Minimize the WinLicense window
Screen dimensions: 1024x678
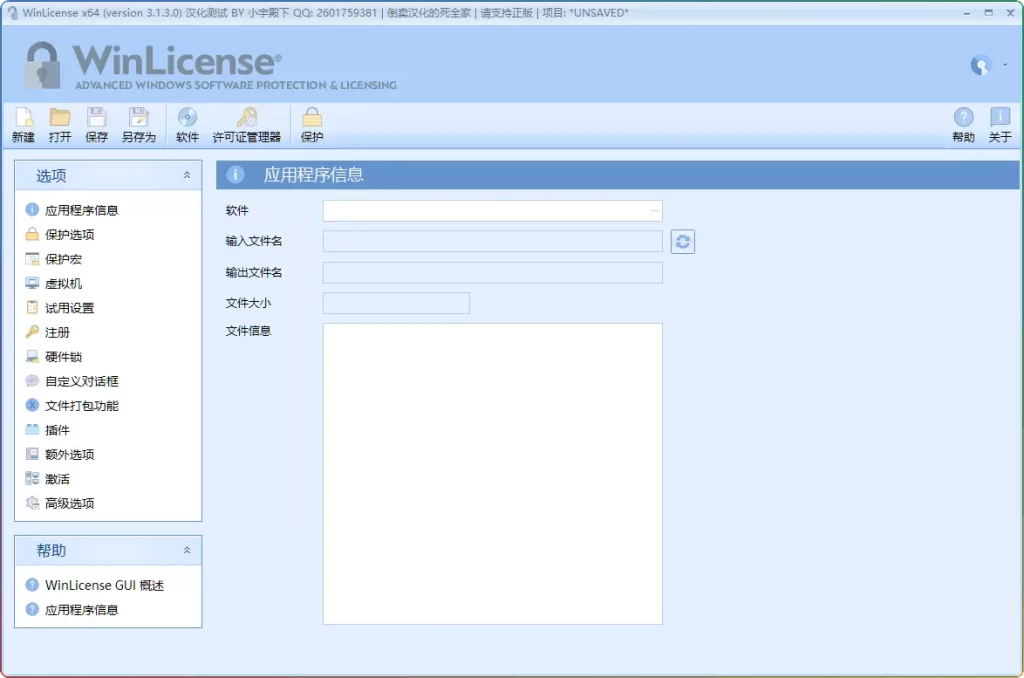tap(967, 13)
